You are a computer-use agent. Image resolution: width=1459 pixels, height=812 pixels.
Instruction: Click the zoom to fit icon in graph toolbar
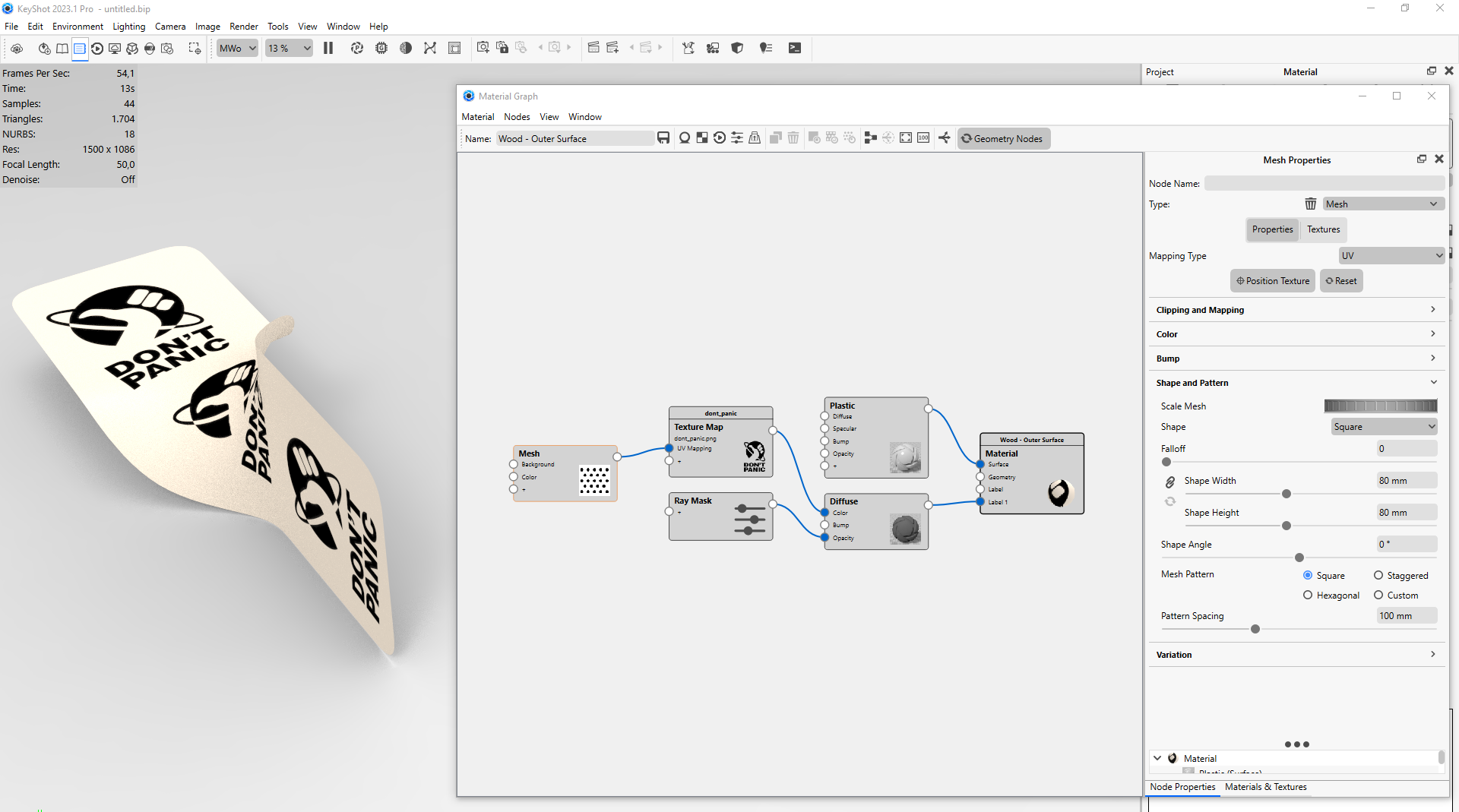906,137
